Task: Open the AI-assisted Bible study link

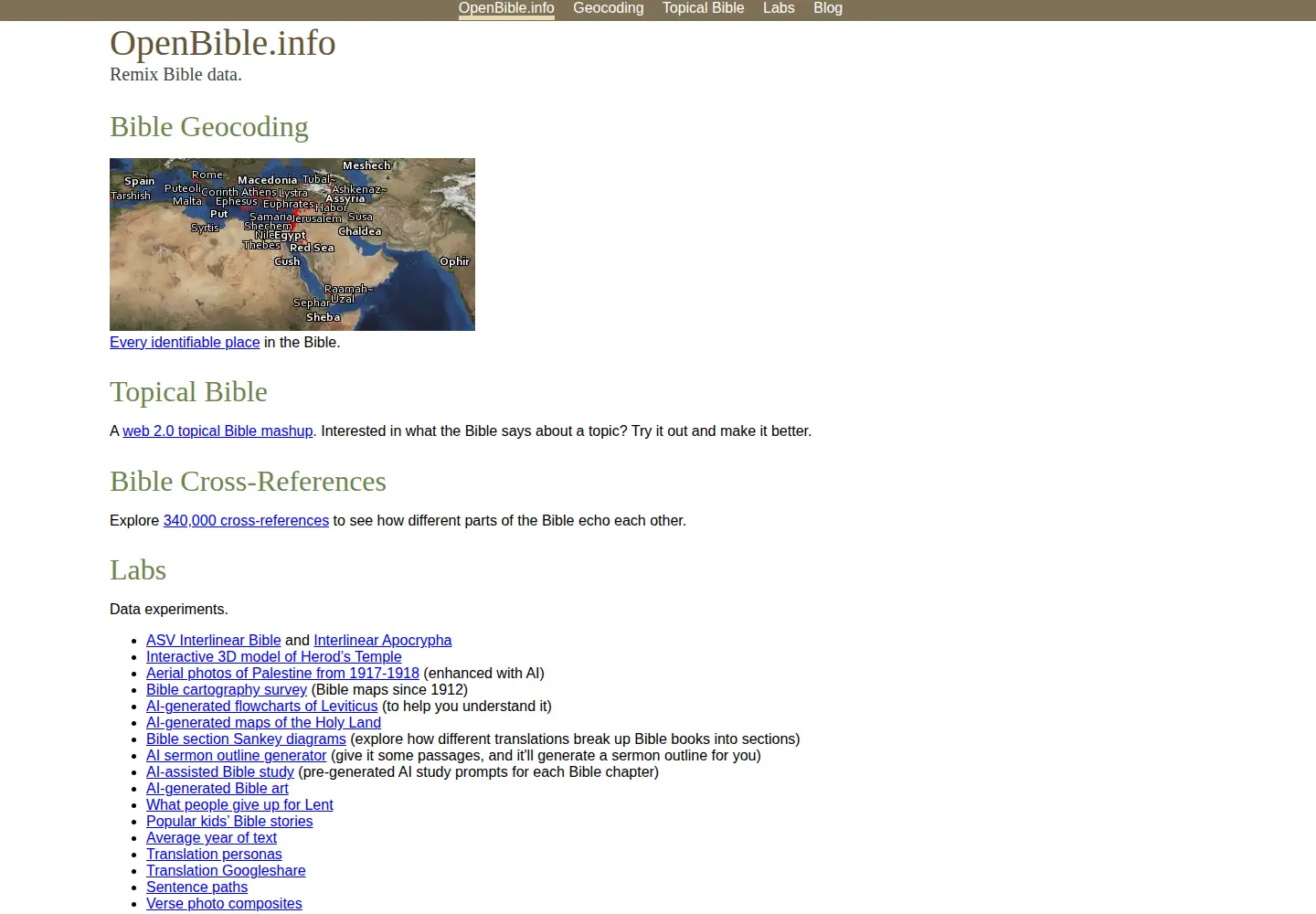Action: [220, 771]
